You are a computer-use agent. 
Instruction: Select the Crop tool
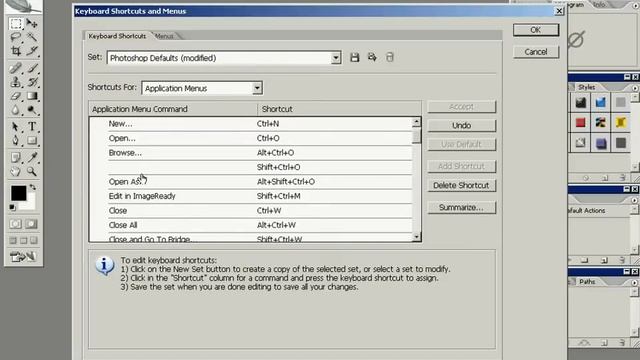16,51
